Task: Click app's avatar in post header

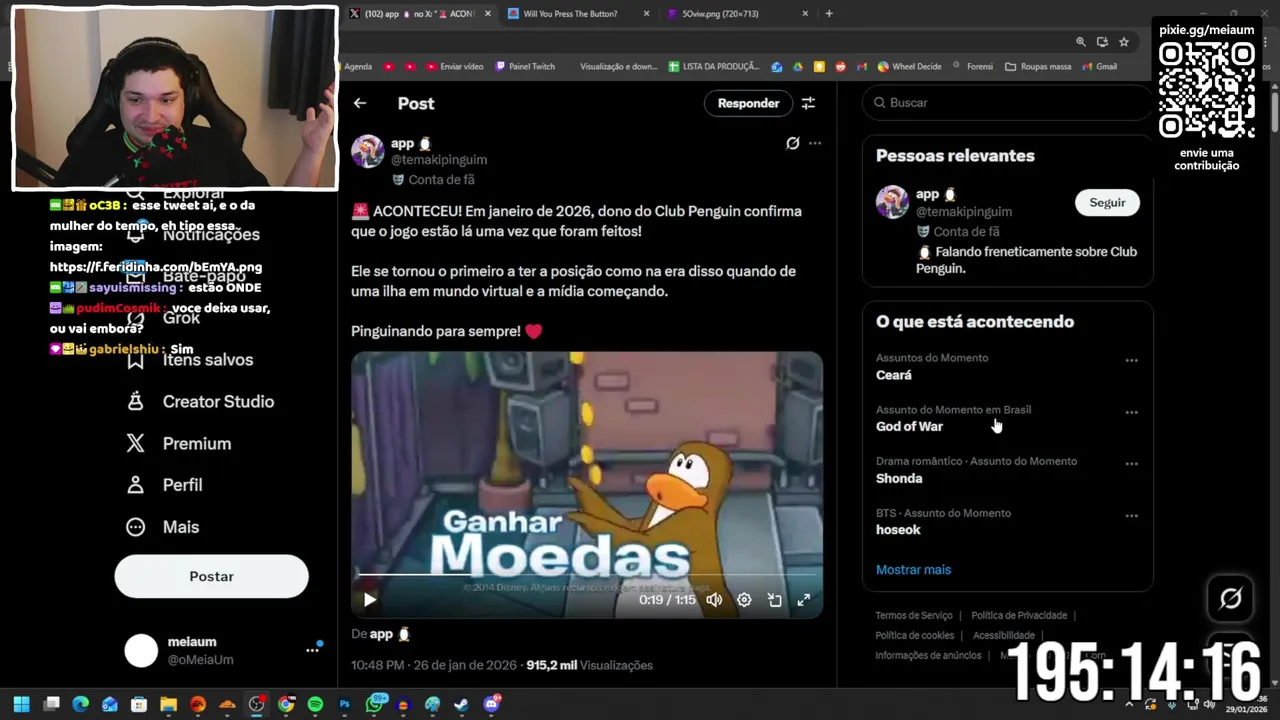Action: click(367, 151)
